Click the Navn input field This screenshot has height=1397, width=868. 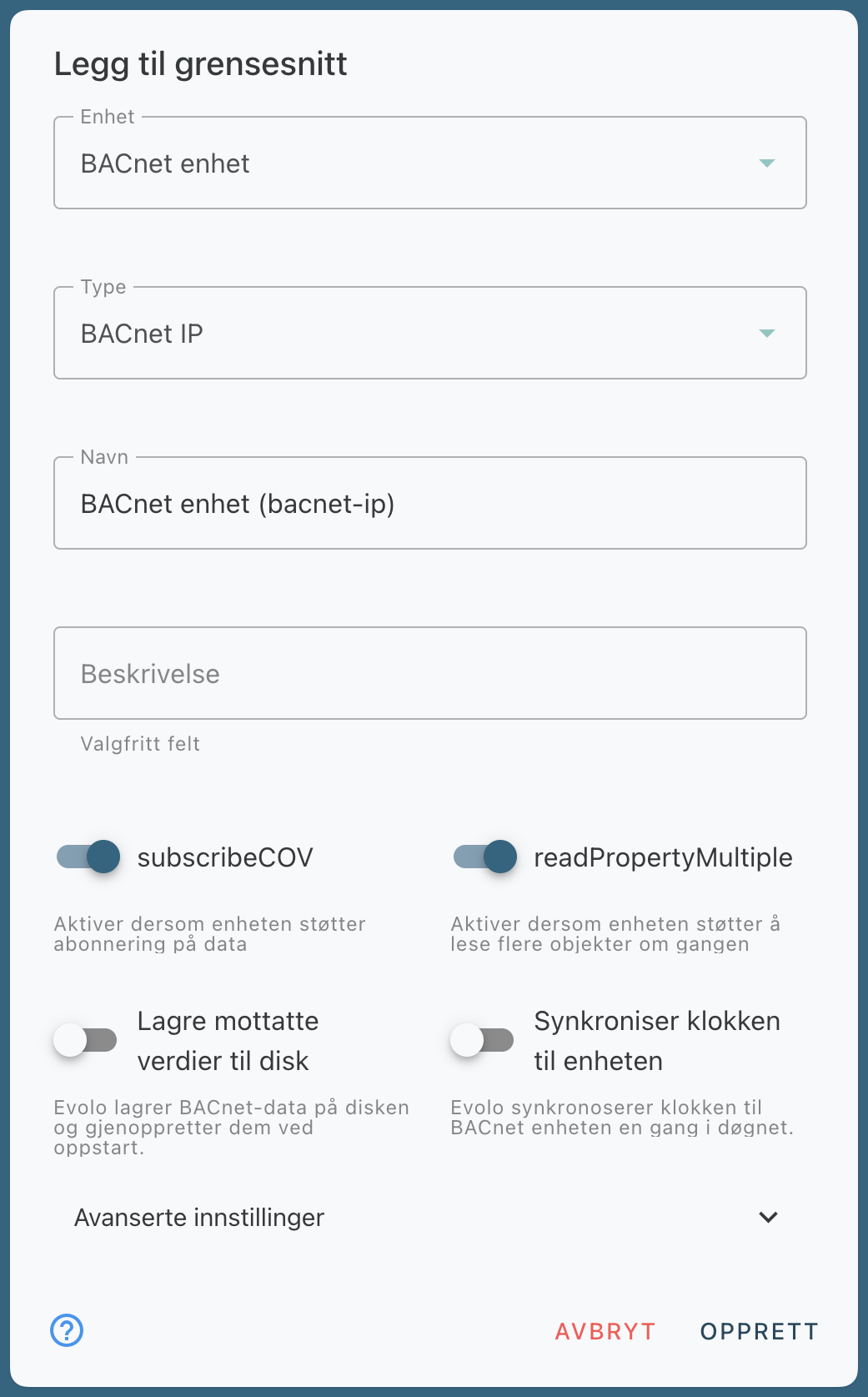pyautogui.click(x=429, y=504)
